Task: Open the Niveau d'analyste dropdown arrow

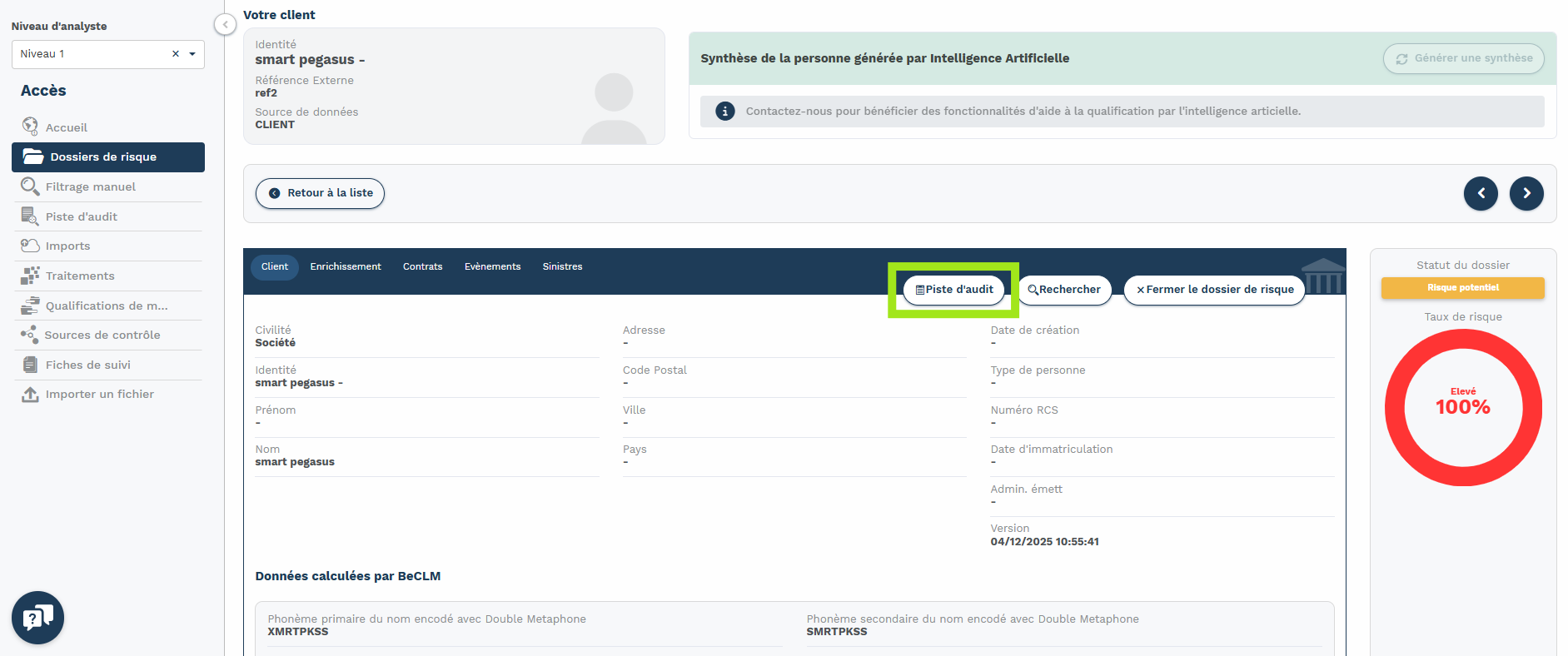Action: [x=192, y=54]
